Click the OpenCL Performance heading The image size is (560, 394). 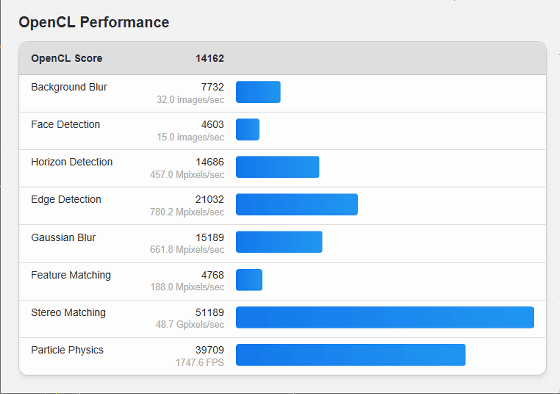click(x=94, y=22)
